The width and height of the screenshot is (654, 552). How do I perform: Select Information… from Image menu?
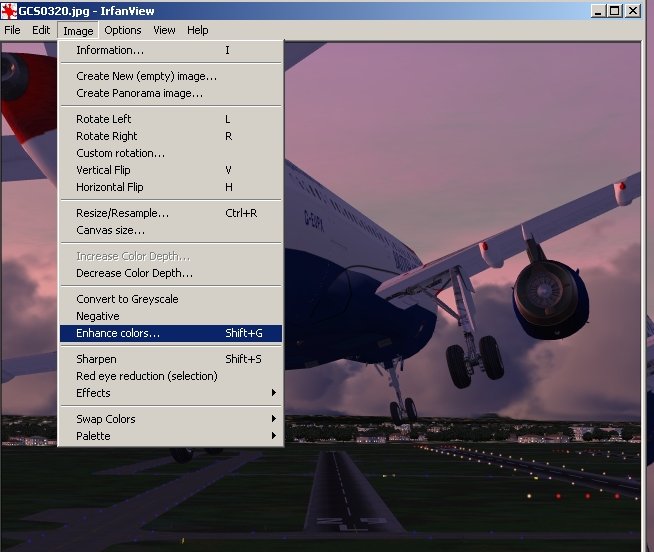110,50
